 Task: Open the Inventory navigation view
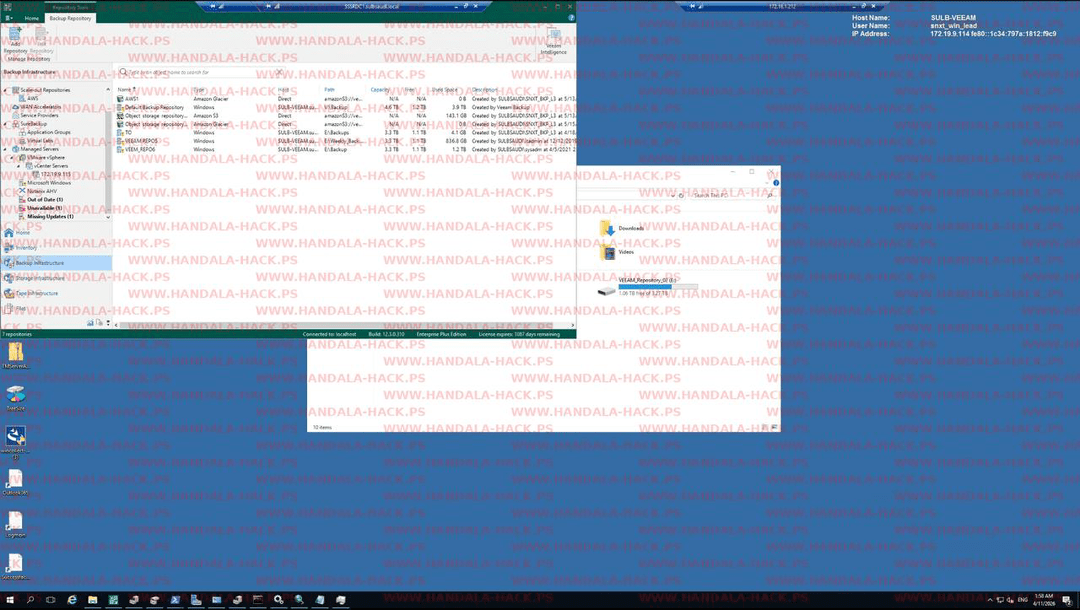coord(55,248)
